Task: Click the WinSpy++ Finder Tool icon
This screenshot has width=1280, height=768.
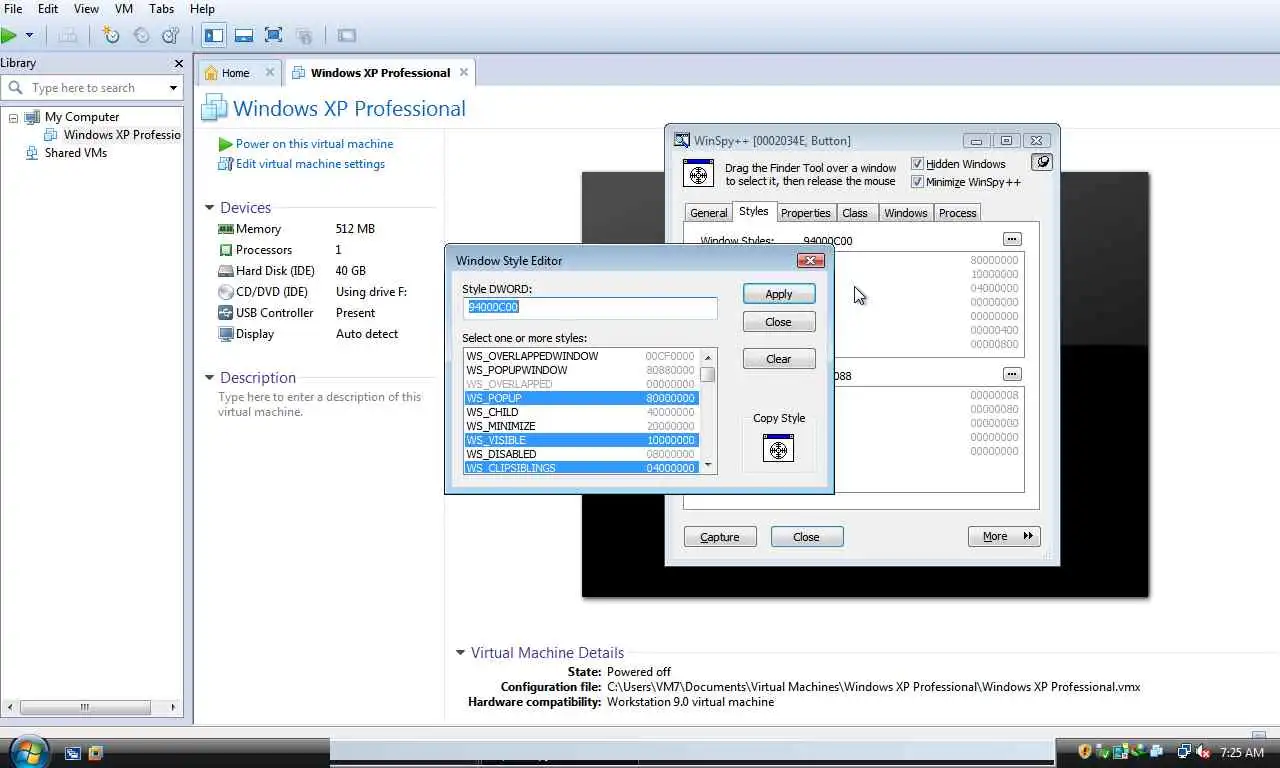Action: (698, 174)
